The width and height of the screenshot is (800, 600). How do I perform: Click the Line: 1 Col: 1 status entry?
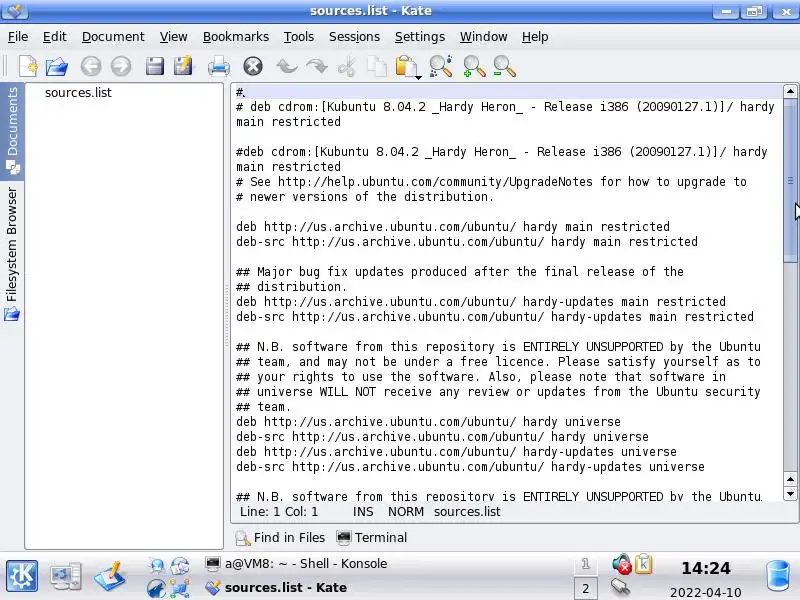point(279,512)
